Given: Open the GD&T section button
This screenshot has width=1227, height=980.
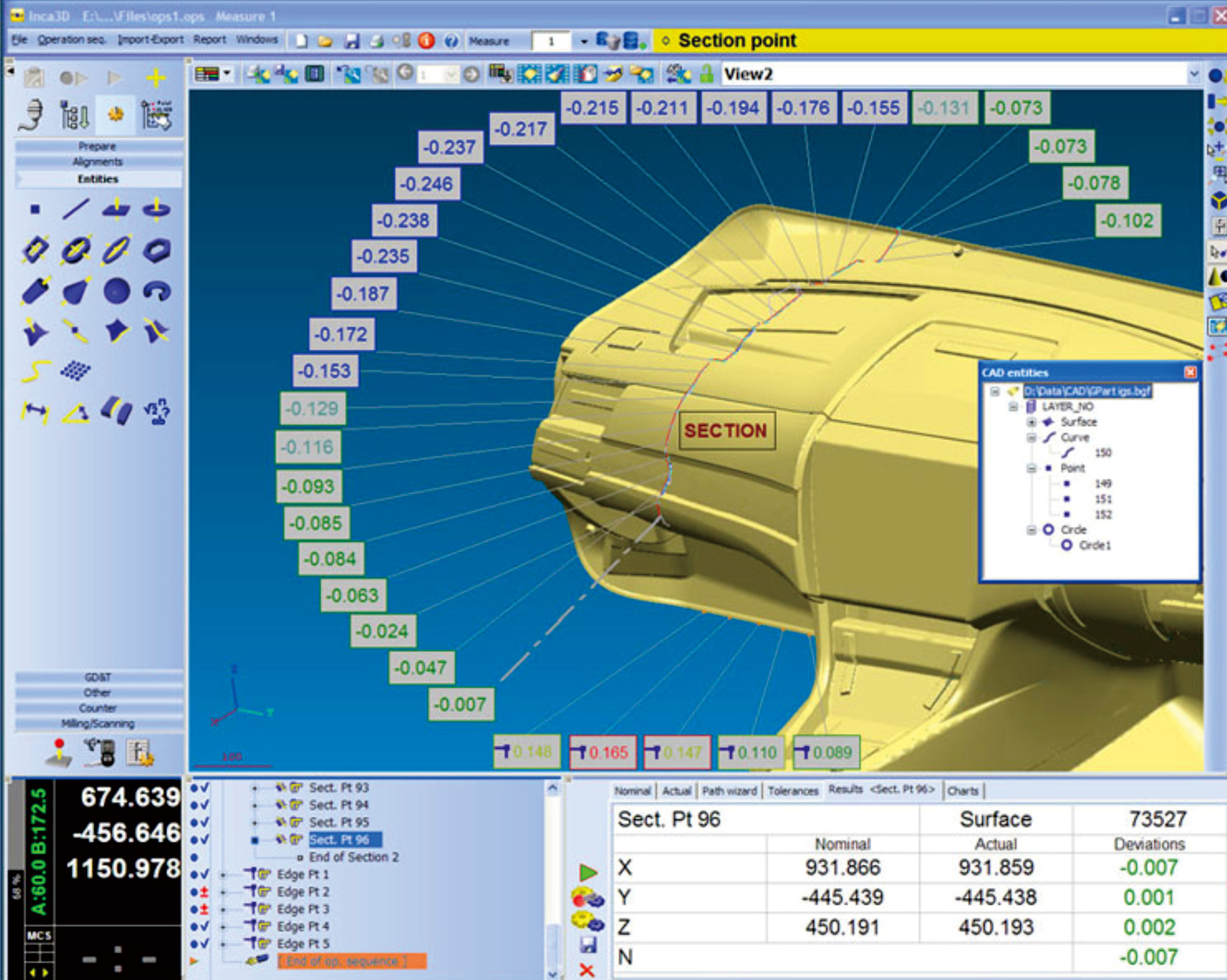Looking at the screenshot, I should (98, 677).
